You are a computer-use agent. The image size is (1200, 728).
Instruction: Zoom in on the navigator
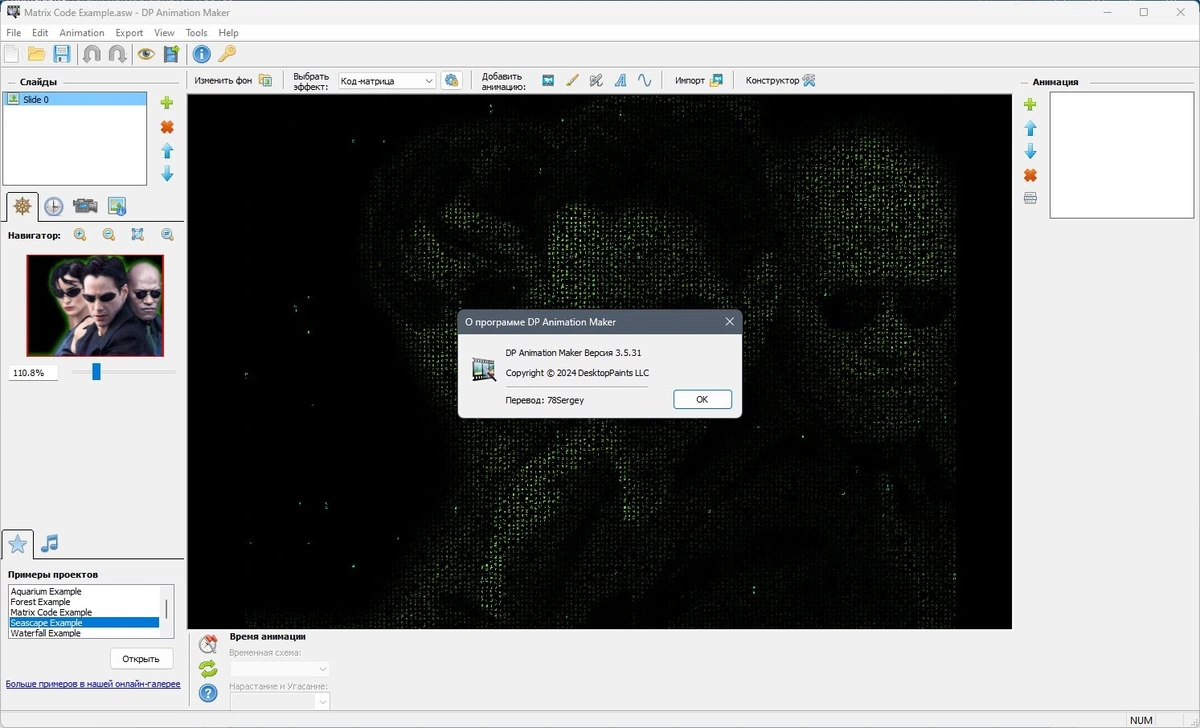pos(80,235)
